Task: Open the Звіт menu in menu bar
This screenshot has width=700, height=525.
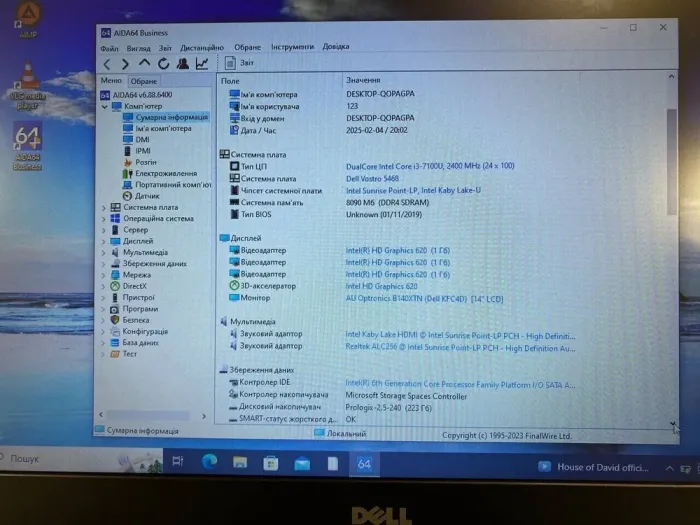Action: tap(165, 48)
